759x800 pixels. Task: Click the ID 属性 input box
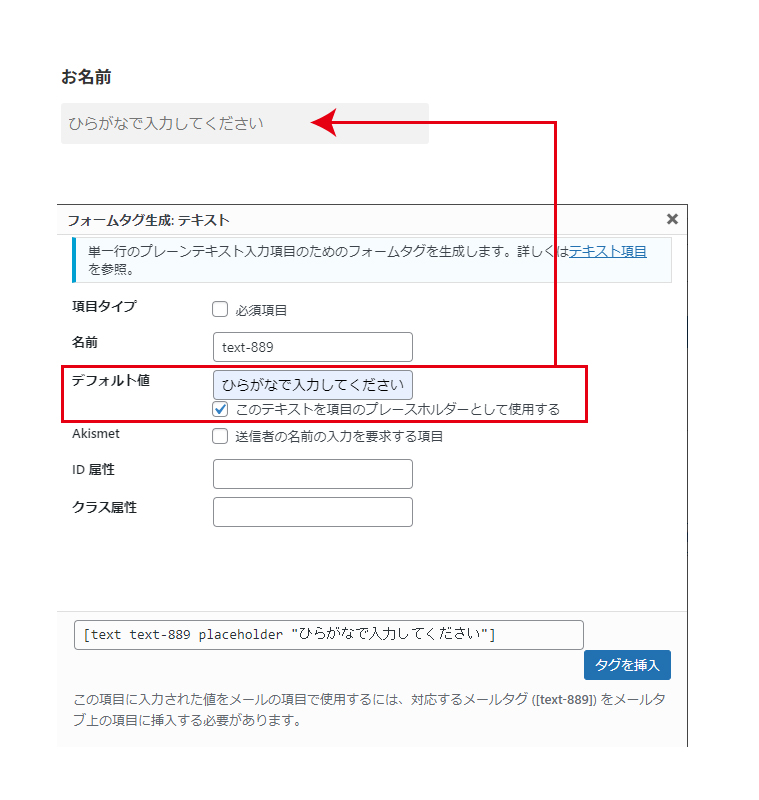pyautogui.click(x=312, y=474)
